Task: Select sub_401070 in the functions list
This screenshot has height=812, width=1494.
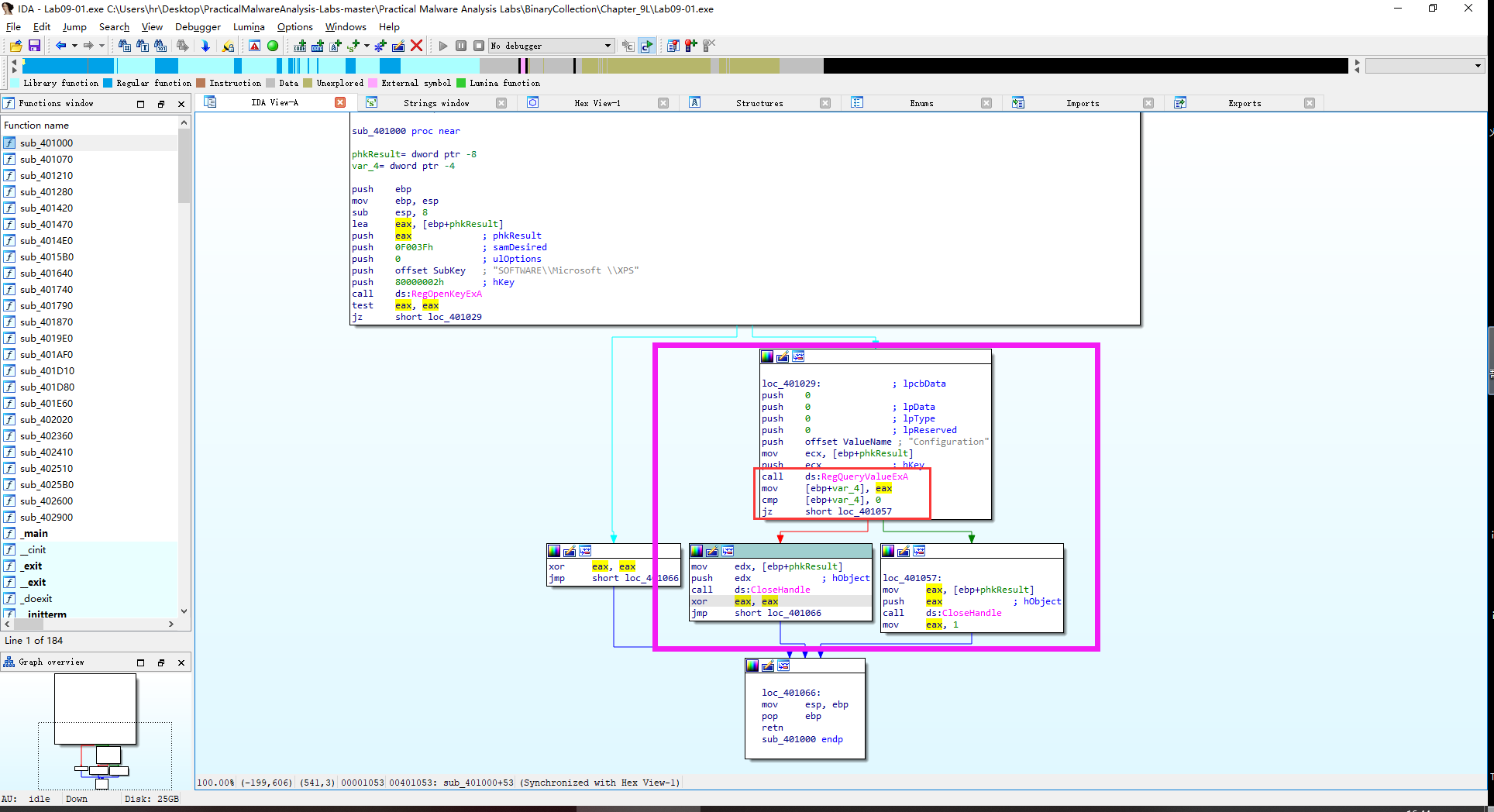Action: pyautogui.click(x=89, y=159)
